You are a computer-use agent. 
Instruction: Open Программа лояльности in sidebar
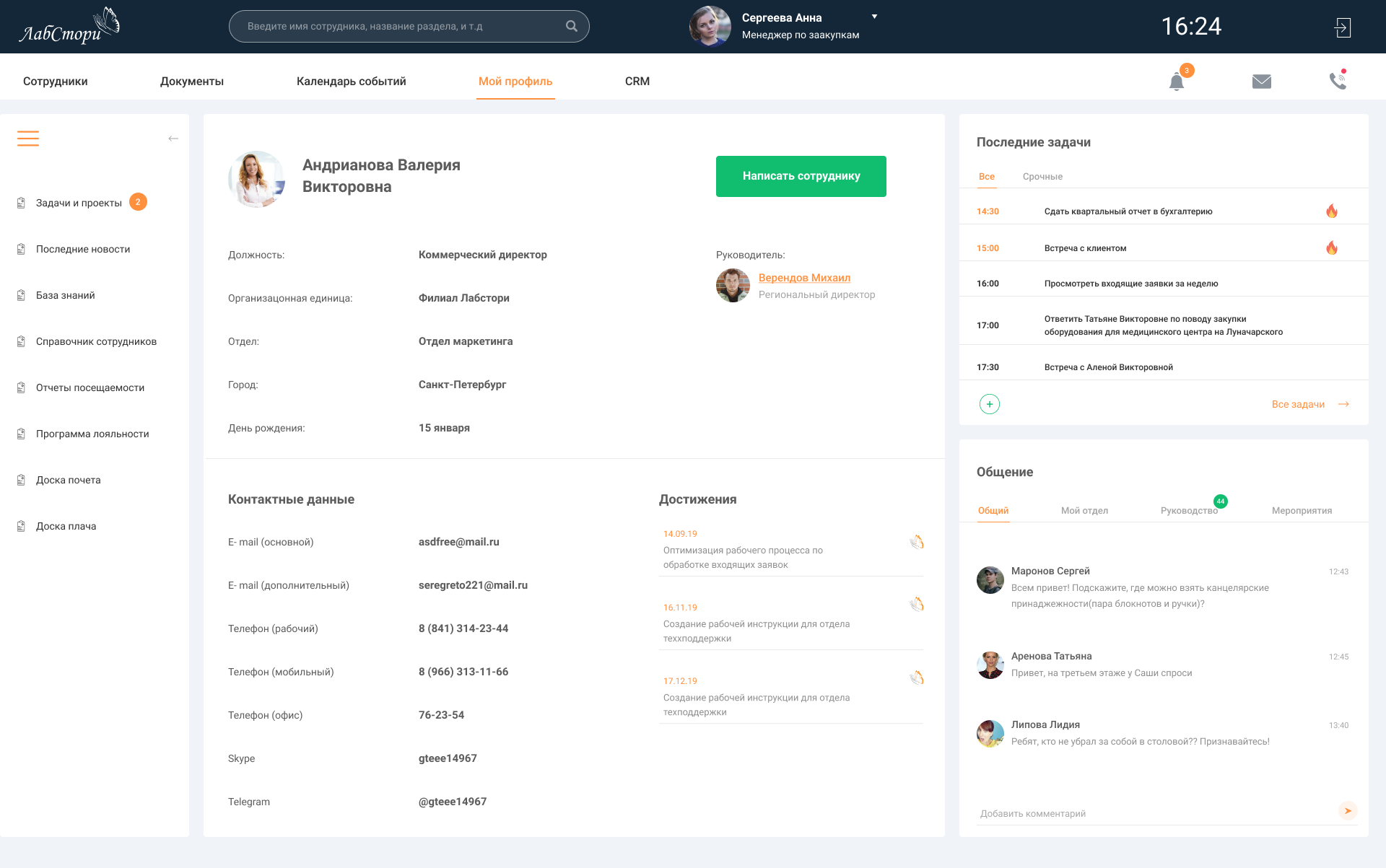92,434
